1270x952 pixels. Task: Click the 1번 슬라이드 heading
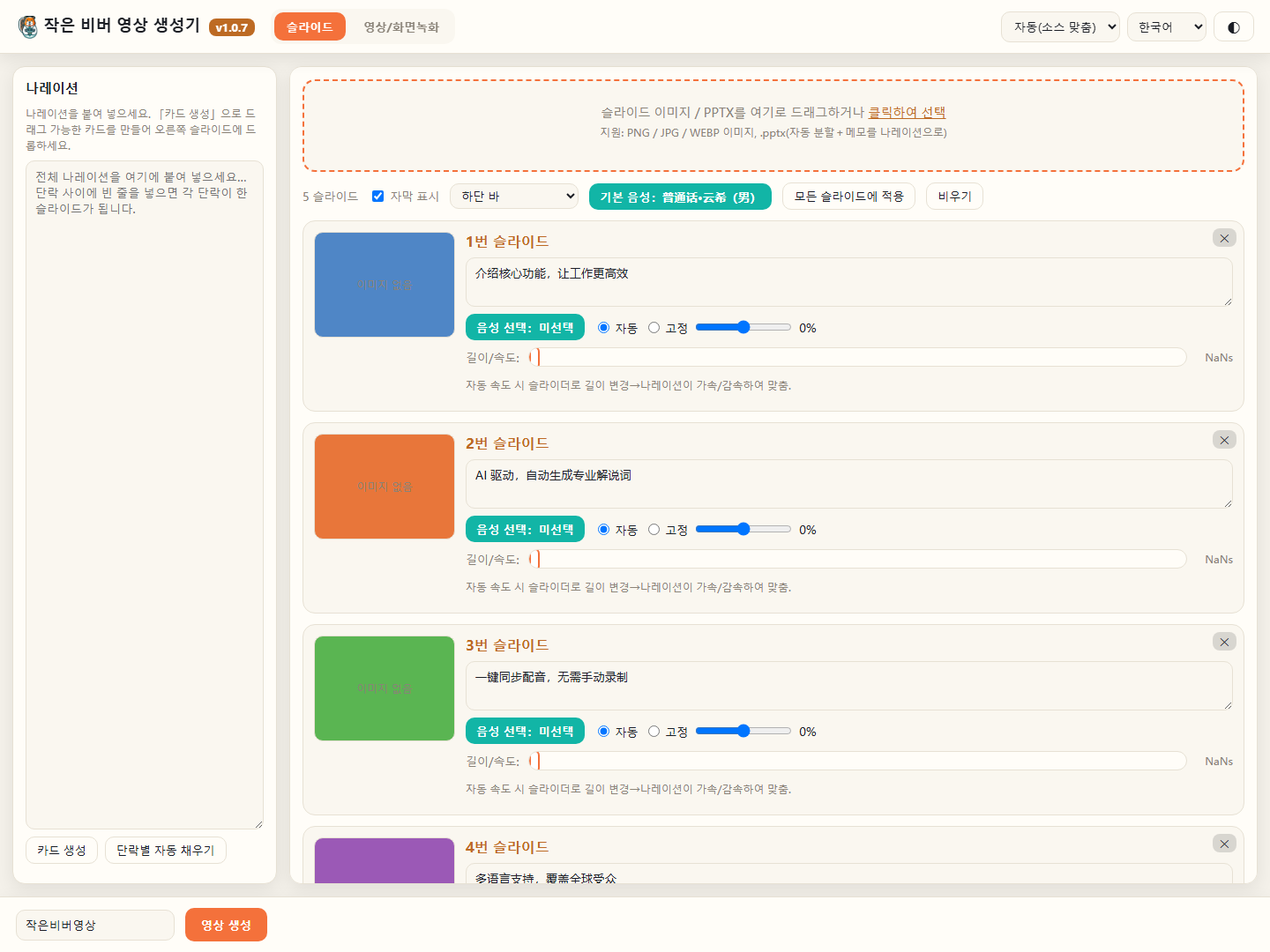pyautogui.click(x=507, y=242)
